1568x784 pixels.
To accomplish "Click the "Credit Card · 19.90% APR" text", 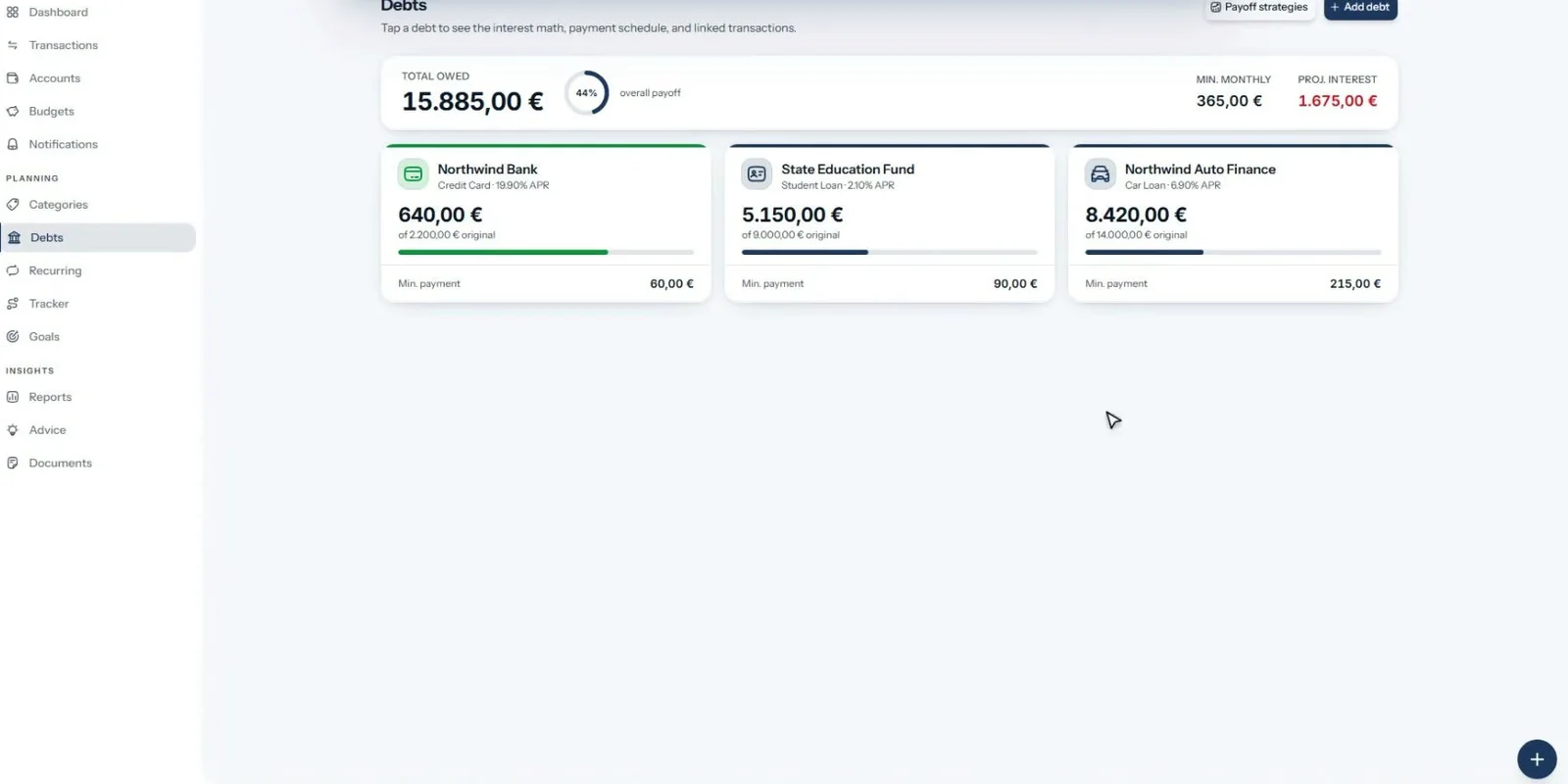I will point(493,185).
